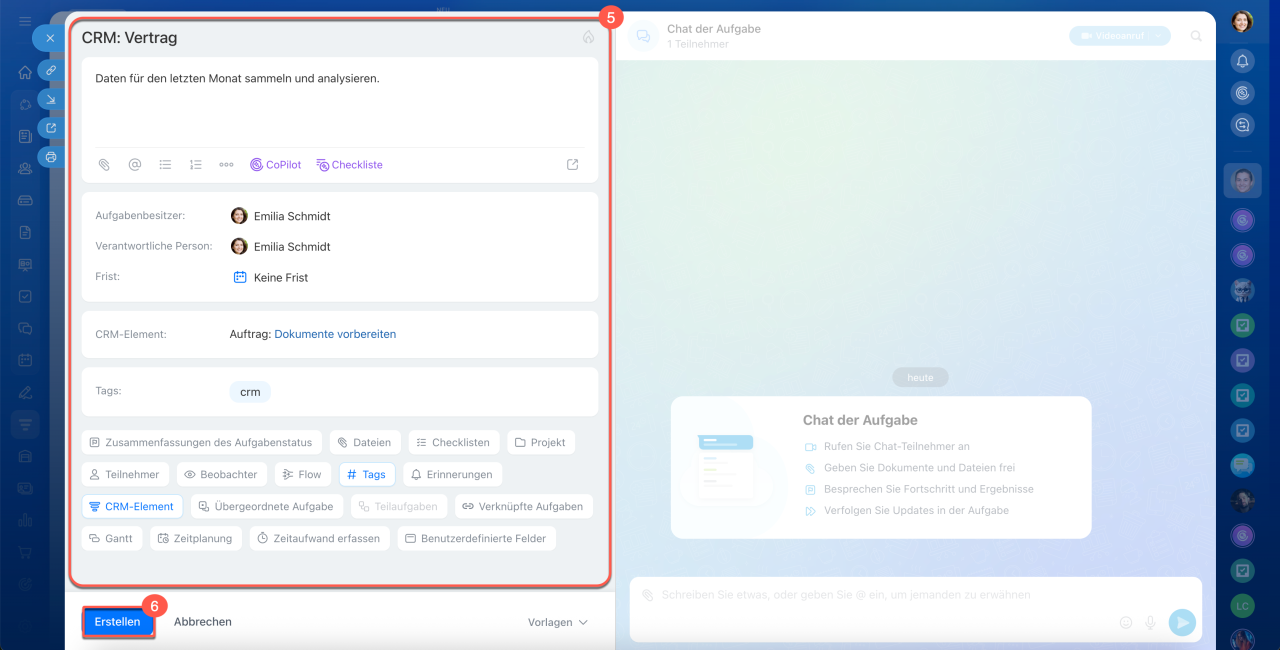Open the home icon in left sidebar
Viewport: 1280px width, 650px height.
click(25, 72)
